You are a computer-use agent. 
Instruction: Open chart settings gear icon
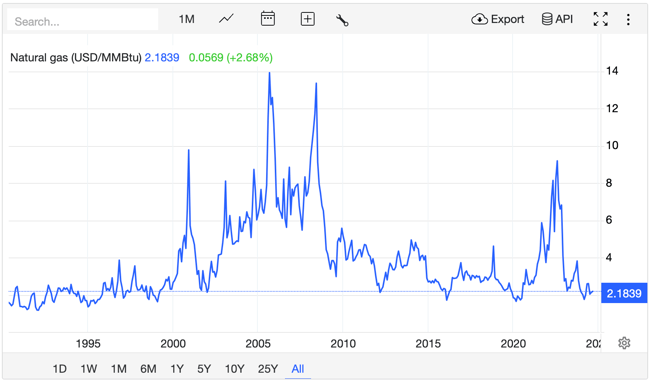point(624,343)
